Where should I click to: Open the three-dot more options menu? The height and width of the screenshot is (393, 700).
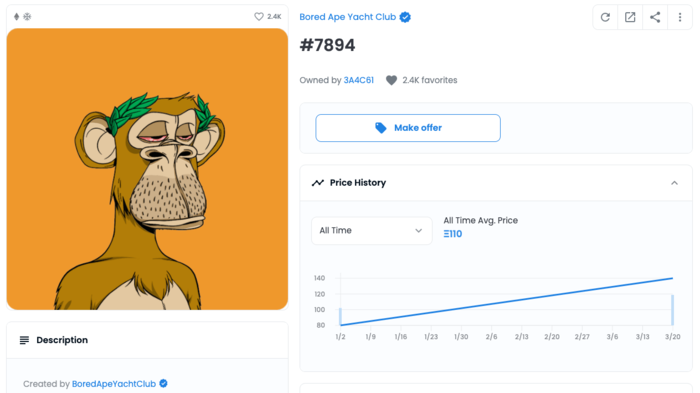[680, 17]
